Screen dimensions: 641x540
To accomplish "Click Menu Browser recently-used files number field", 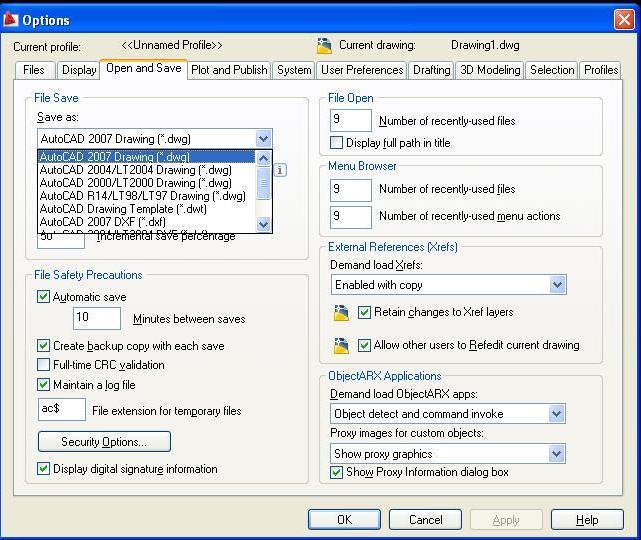I will point(351,190).
